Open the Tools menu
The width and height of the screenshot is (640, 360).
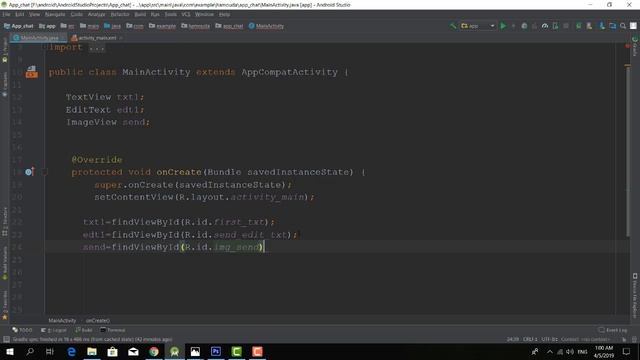(x=171, y=14)
